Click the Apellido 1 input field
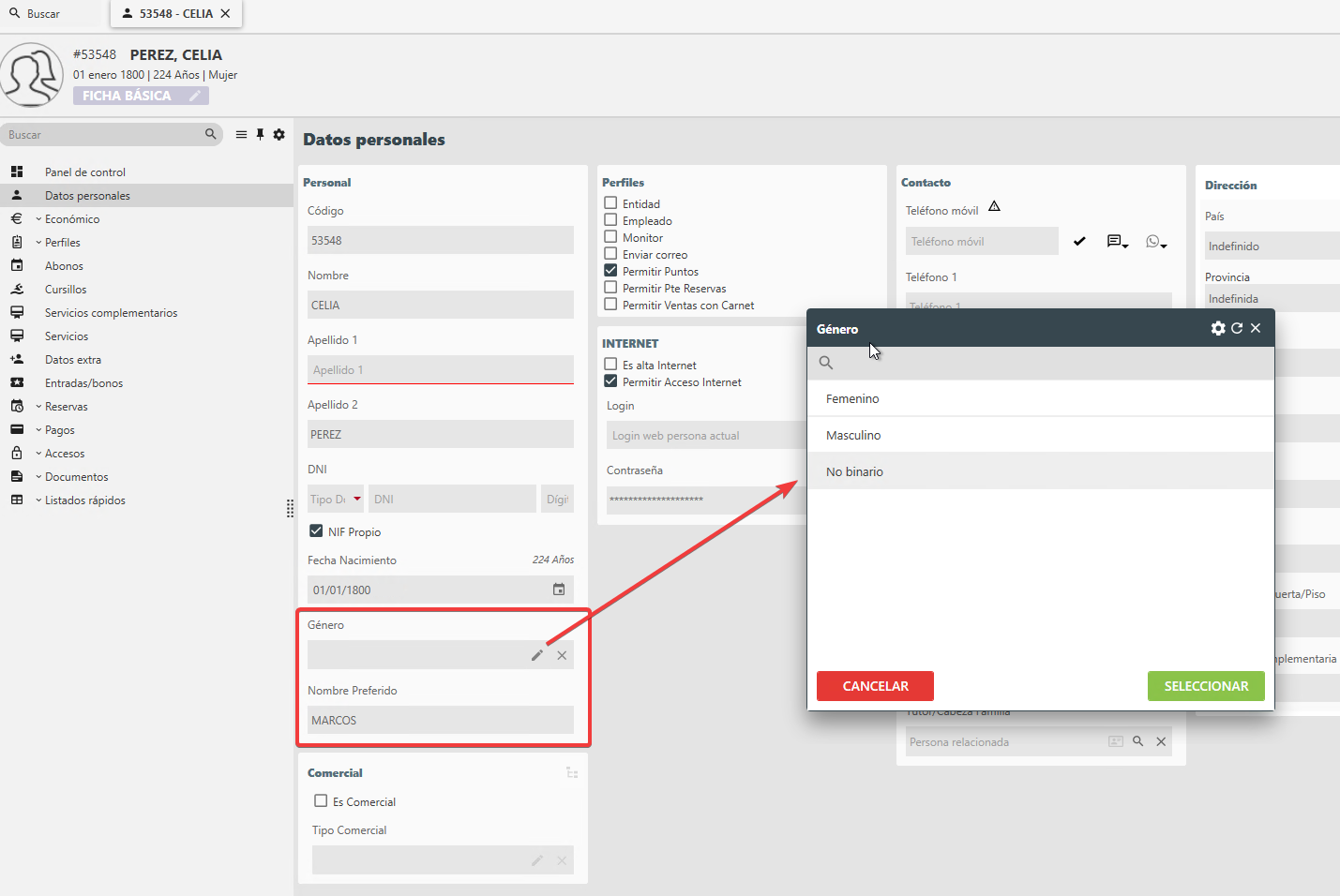 coord(441,369)
